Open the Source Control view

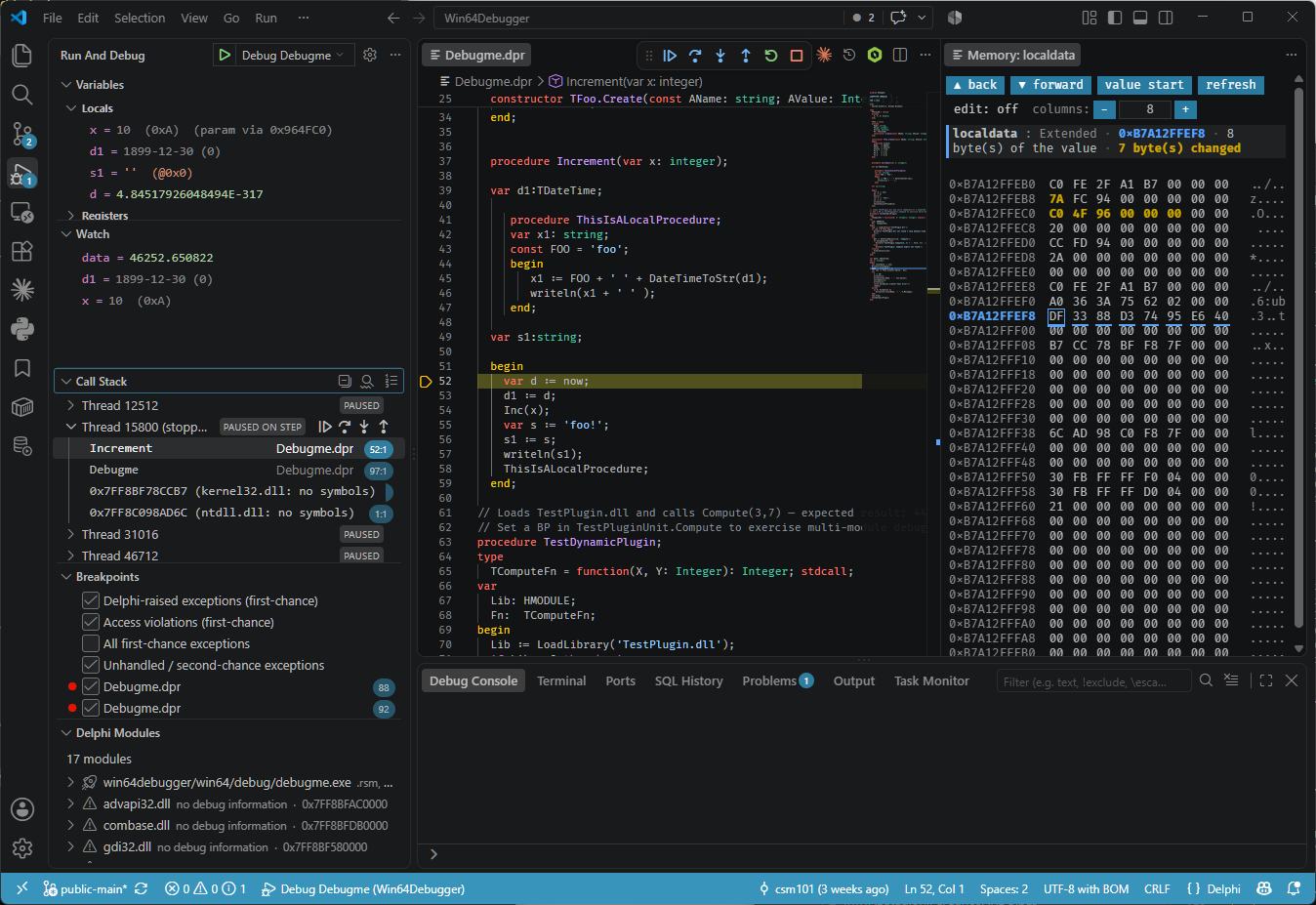pyautogui.click(x=21, y=134)
